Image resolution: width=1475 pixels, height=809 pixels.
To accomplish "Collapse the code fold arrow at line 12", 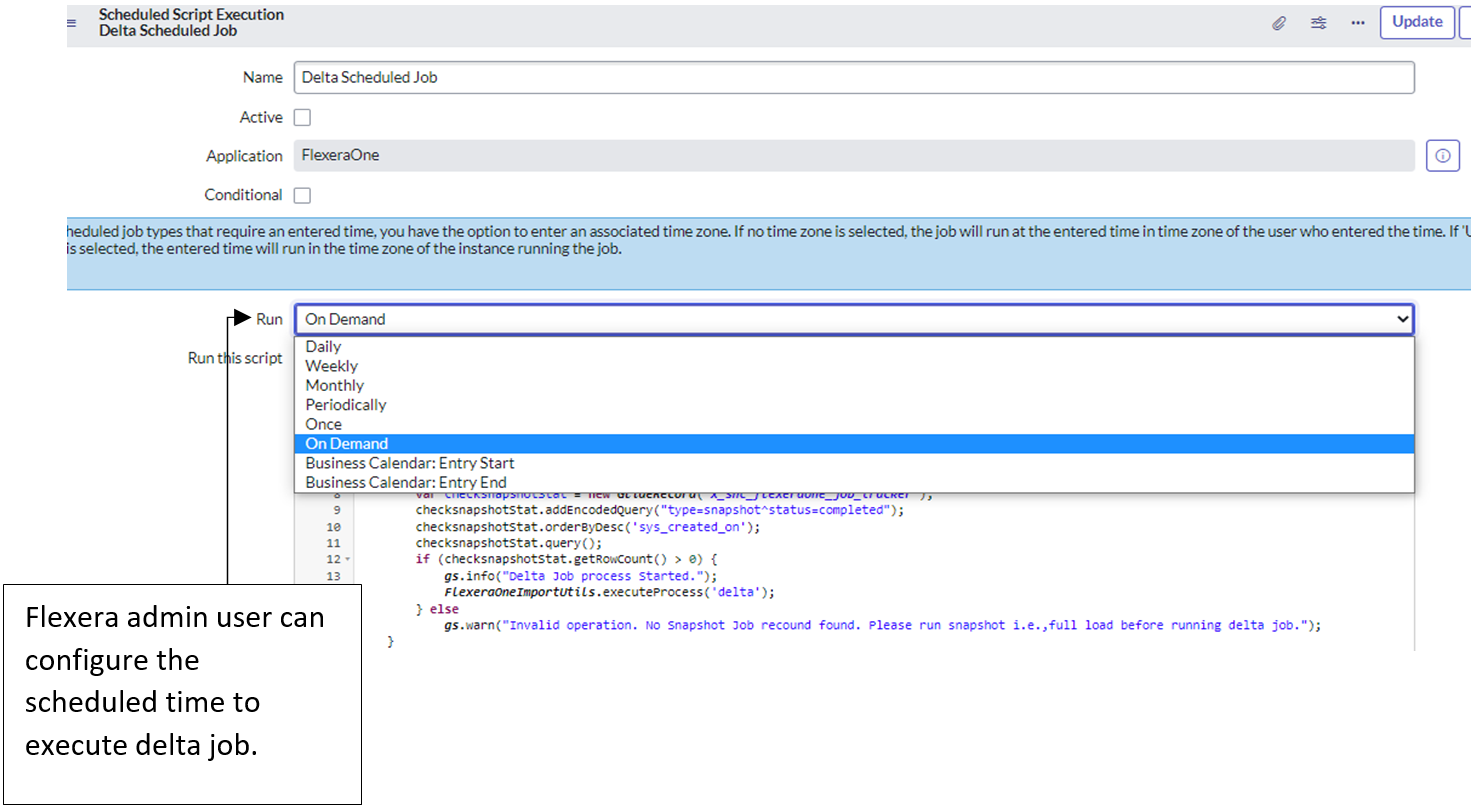I will (347, 560).
